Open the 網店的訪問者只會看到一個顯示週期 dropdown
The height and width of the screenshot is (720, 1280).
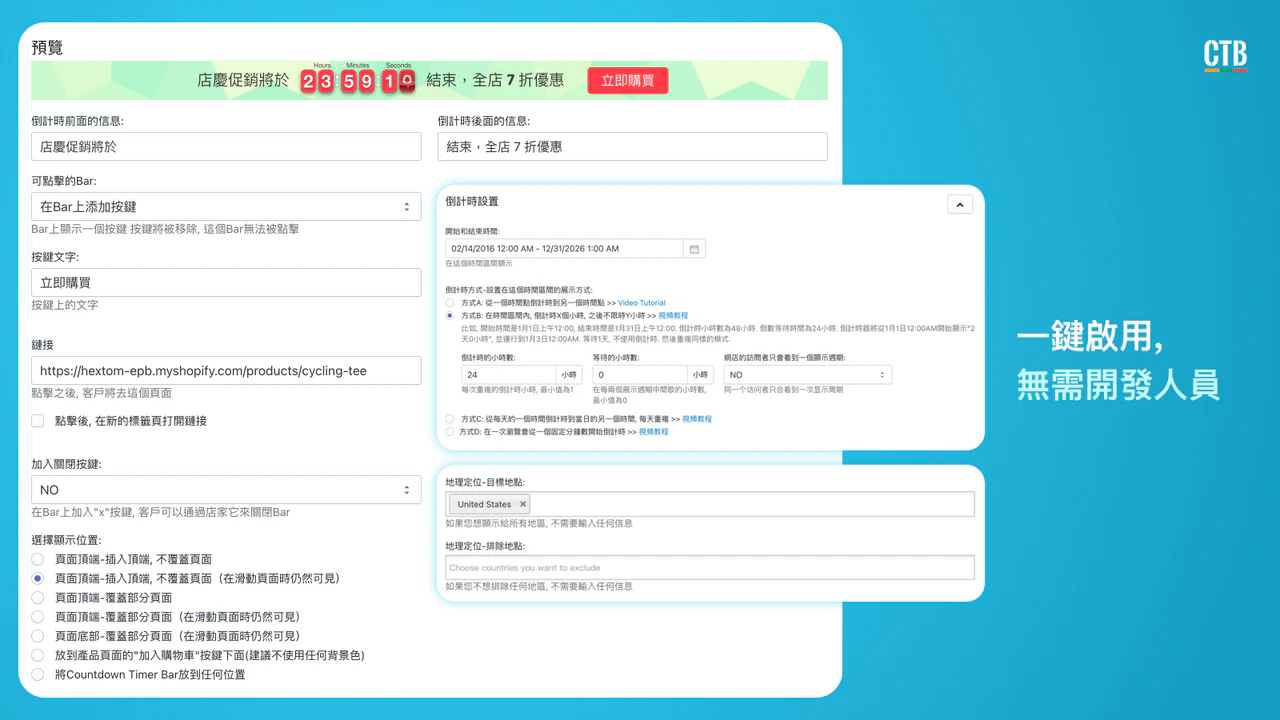807,375
